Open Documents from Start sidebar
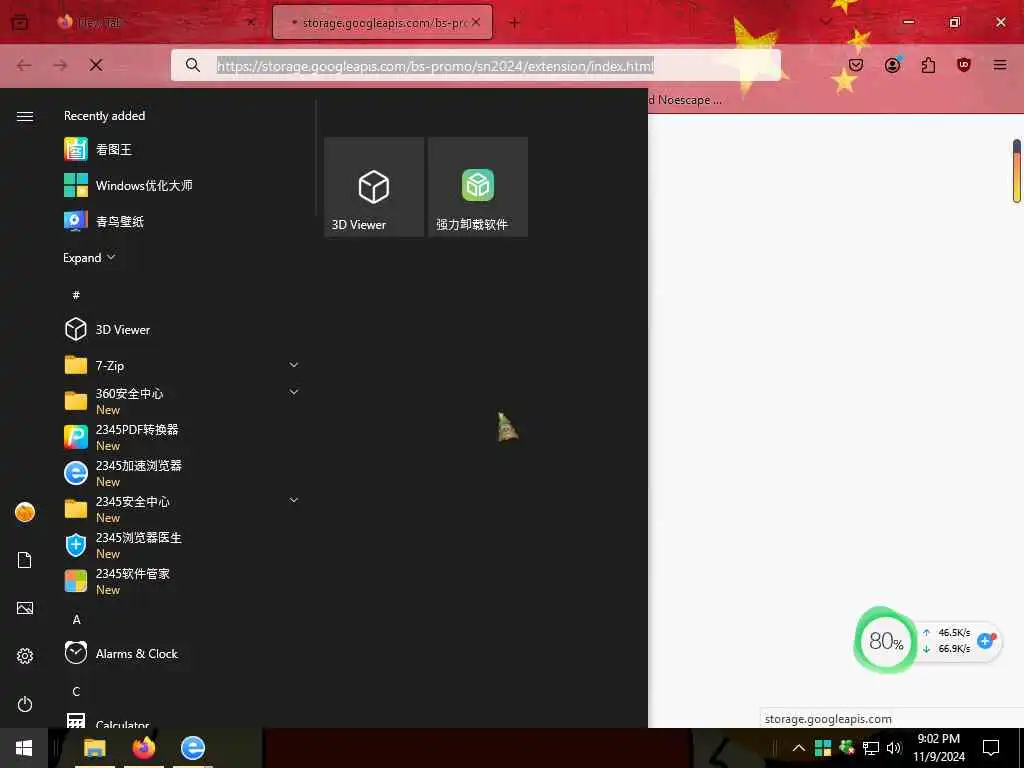 [x=25, y=560]
